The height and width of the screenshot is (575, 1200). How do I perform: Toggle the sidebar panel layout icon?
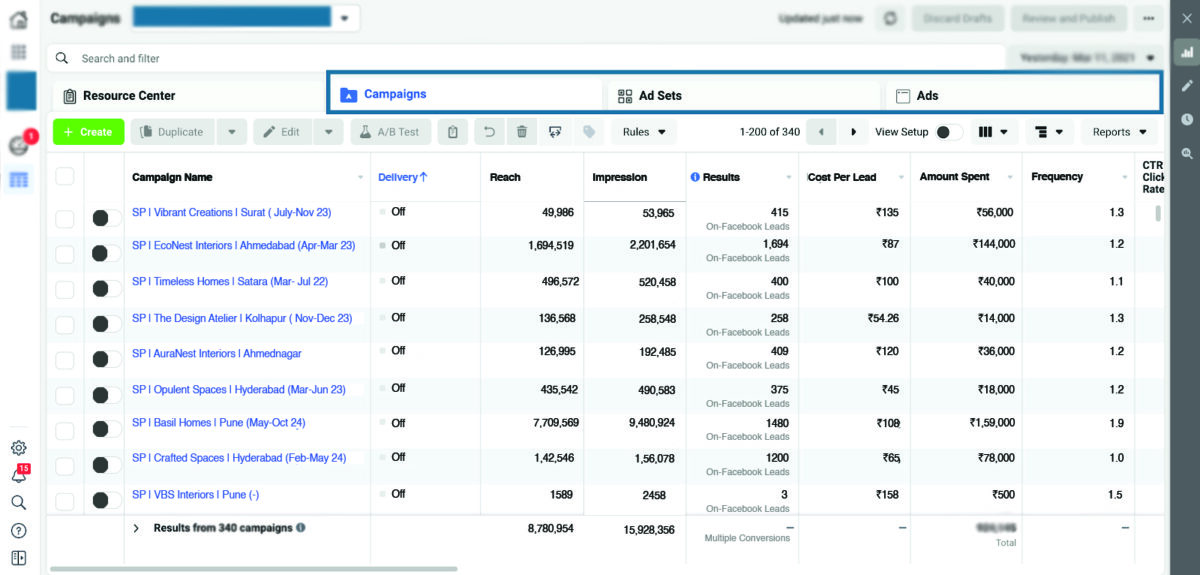(18, 558)
